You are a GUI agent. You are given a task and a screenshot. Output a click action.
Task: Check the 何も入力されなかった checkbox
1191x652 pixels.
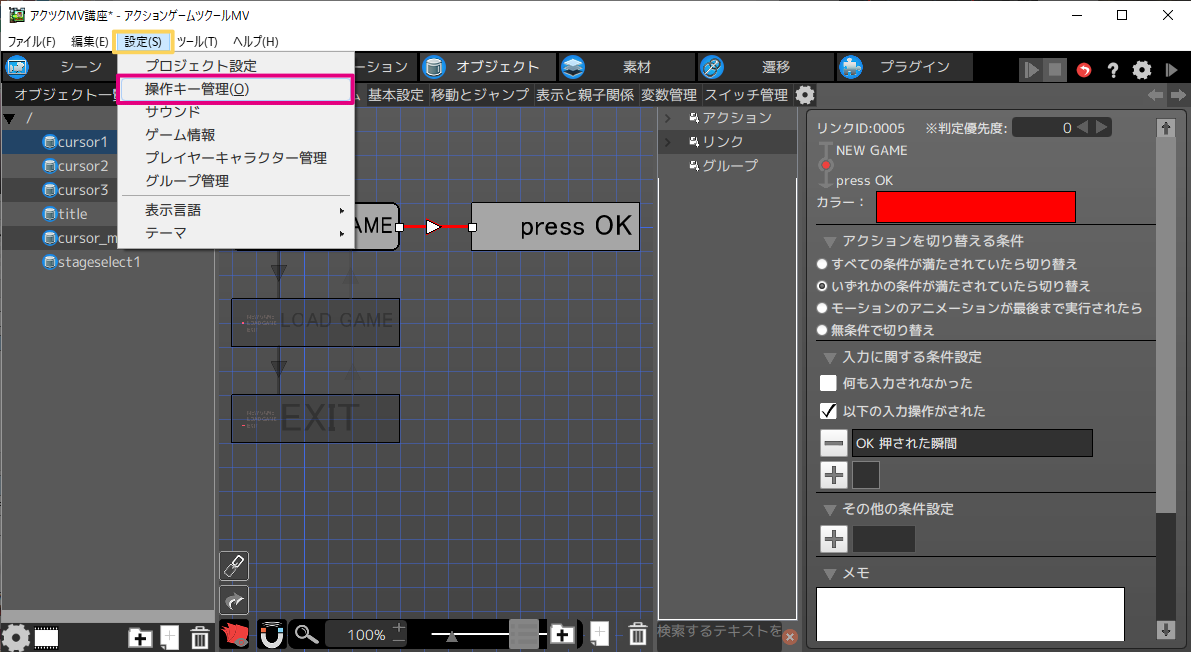828,383
